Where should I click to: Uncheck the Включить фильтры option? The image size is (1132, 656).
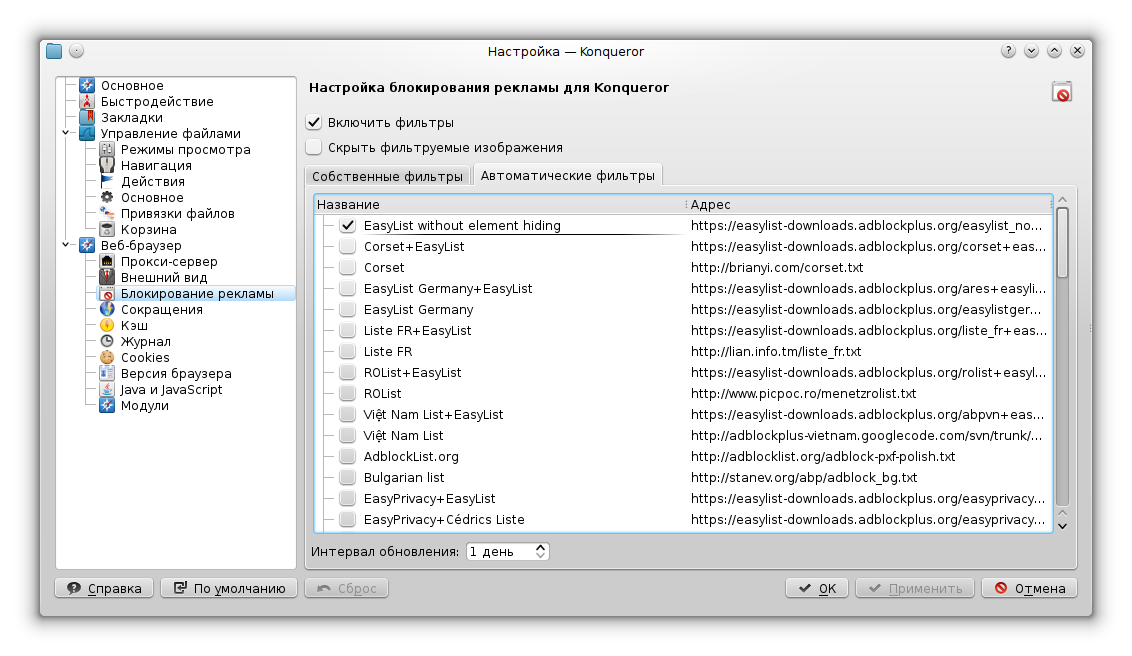(x=313, y=124)
